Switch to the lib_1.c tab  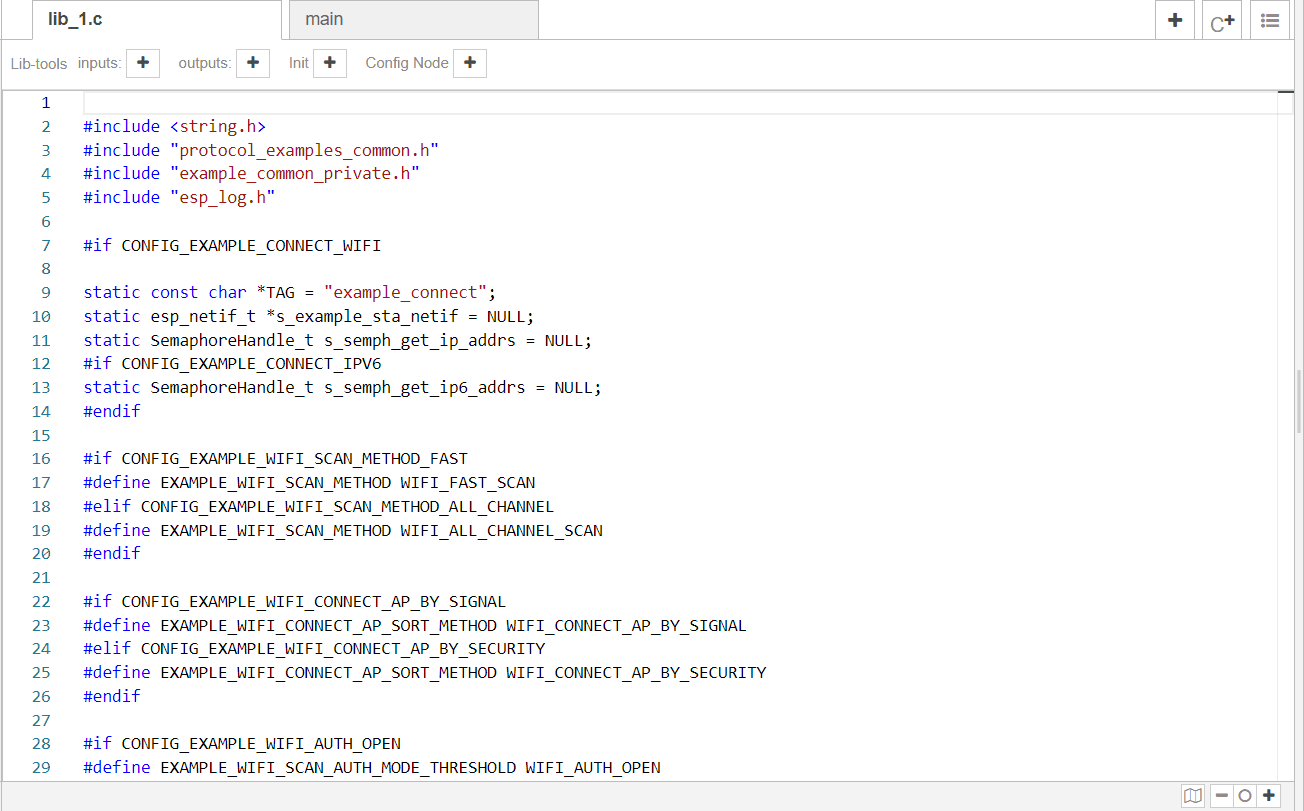156,20
